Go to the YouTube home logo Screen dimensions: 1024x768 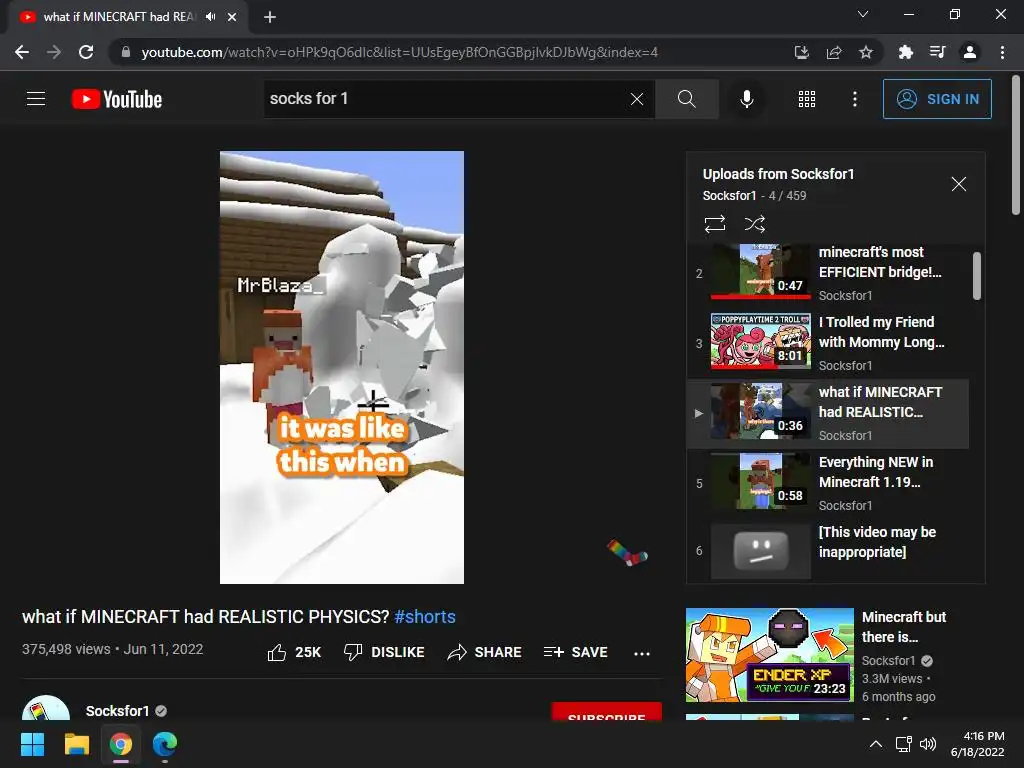[x=117, y=99]
